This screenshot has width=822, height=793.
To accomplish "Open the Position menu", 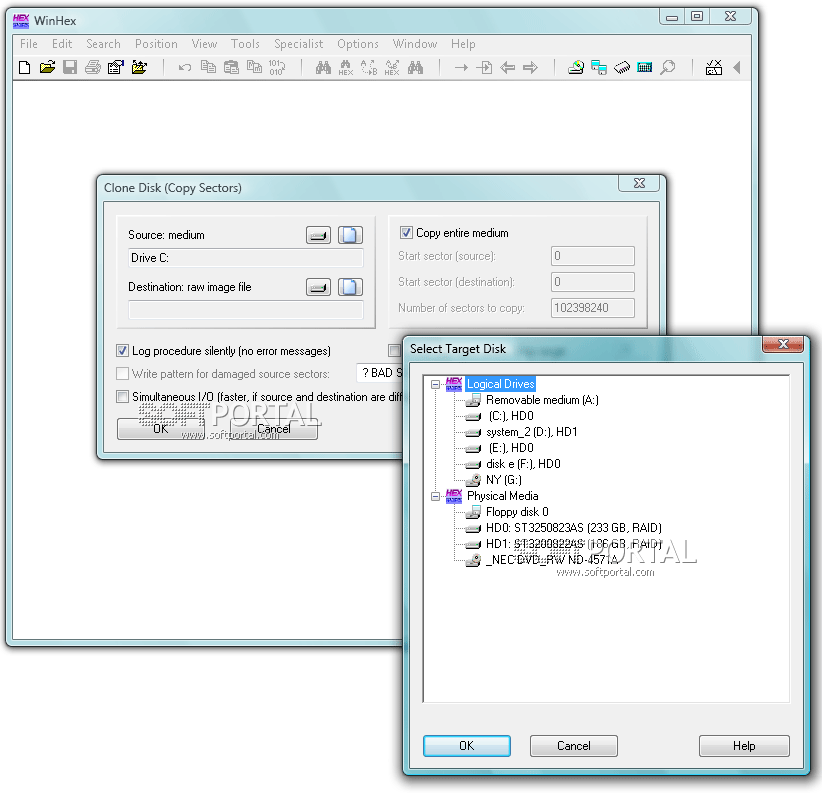I will [156, 44].
